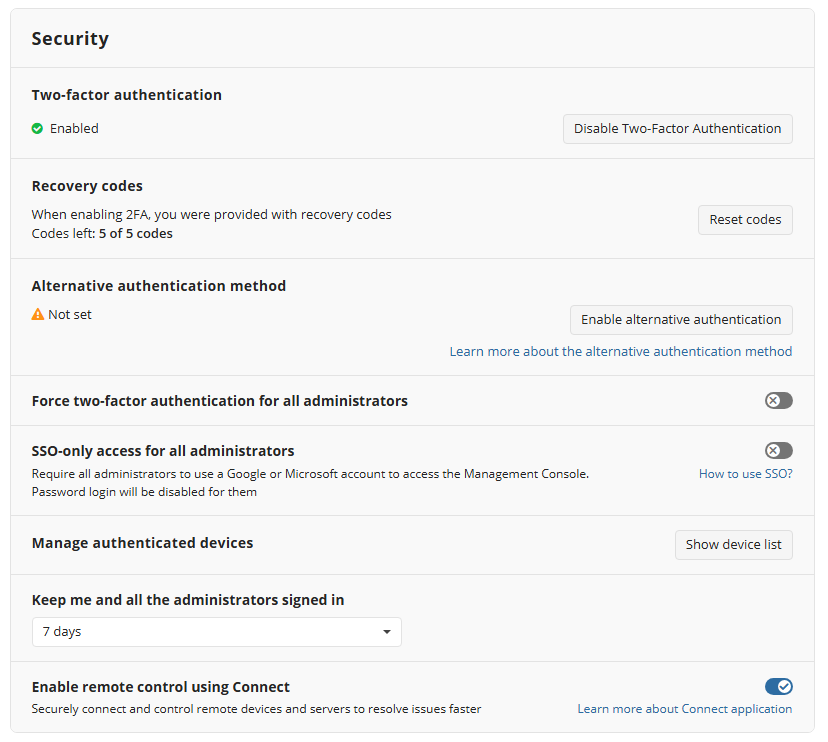Open the Show device list button
The width and height of the screenshot is (828, 742).
733,545
